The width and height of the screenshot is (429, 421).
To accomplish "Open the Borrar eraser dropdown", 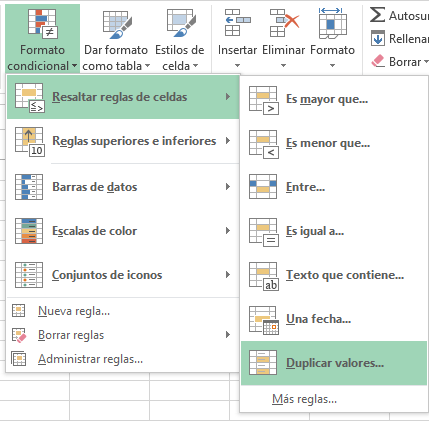I will coord(400,62).
